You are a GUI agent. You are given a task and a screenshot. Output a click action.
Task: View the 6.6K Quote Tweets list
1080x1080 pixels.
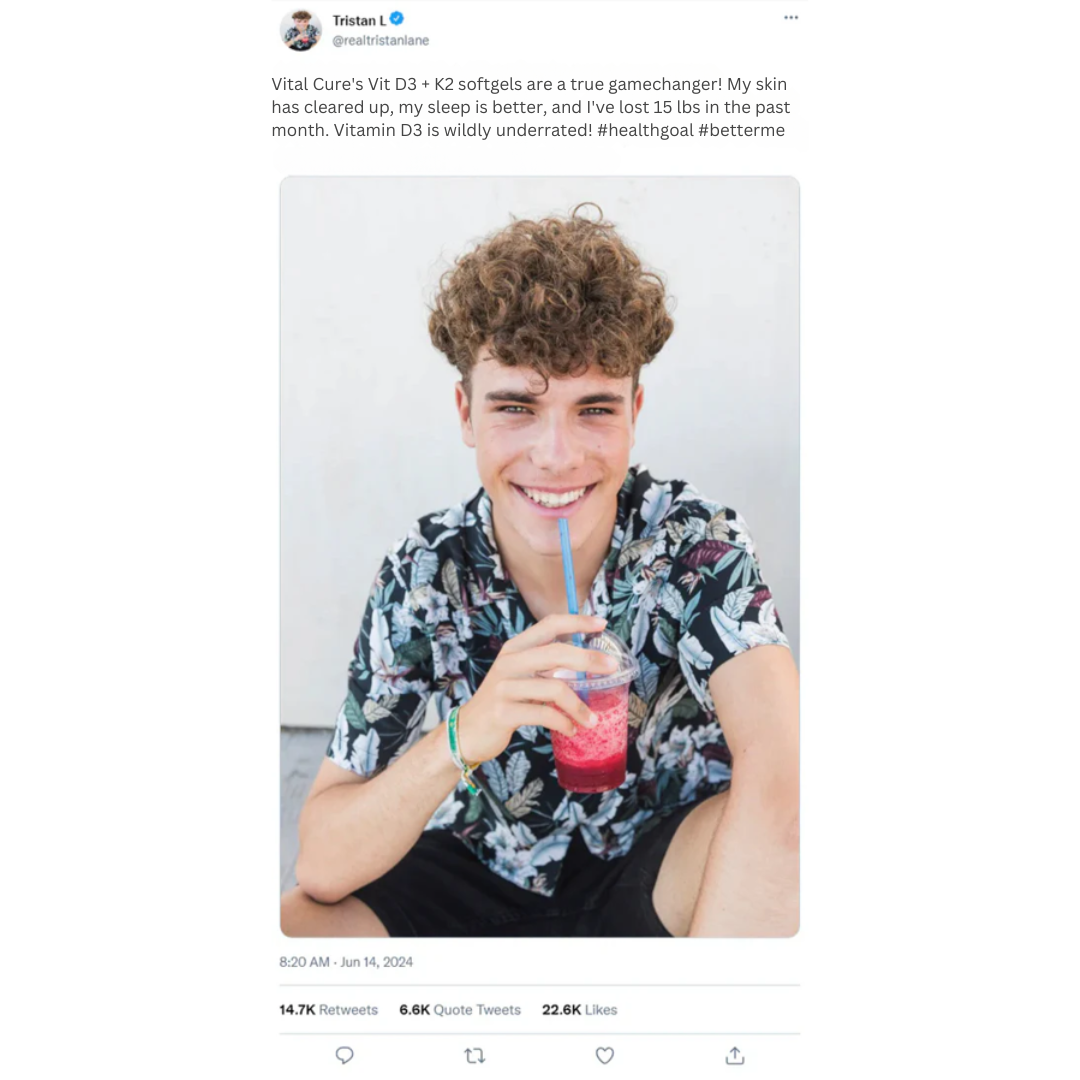(460, 1010)
